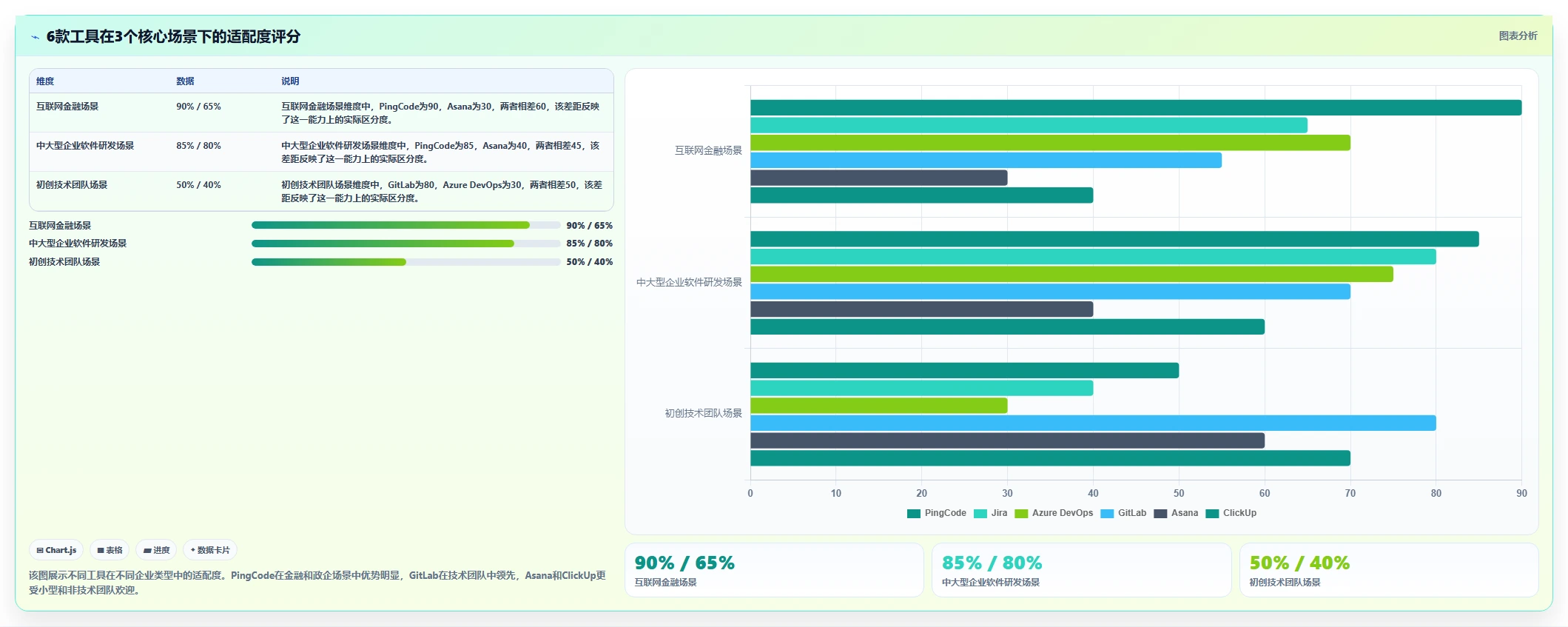Toggle the GitLab dataset via its legend label
Screen dimensions: 1568x627
tap(1131, 513)
